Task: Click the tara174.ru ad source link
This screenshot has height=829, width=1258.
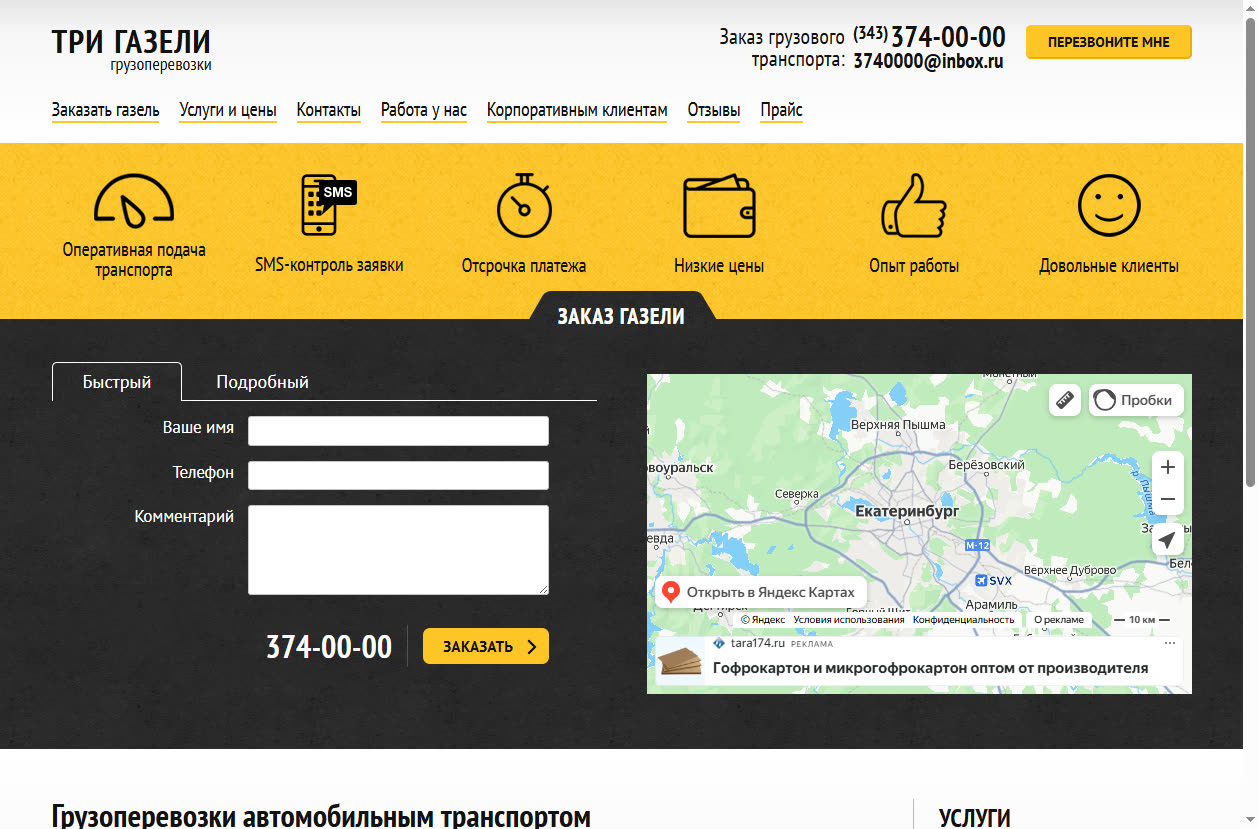Action: tap(757, 643)
